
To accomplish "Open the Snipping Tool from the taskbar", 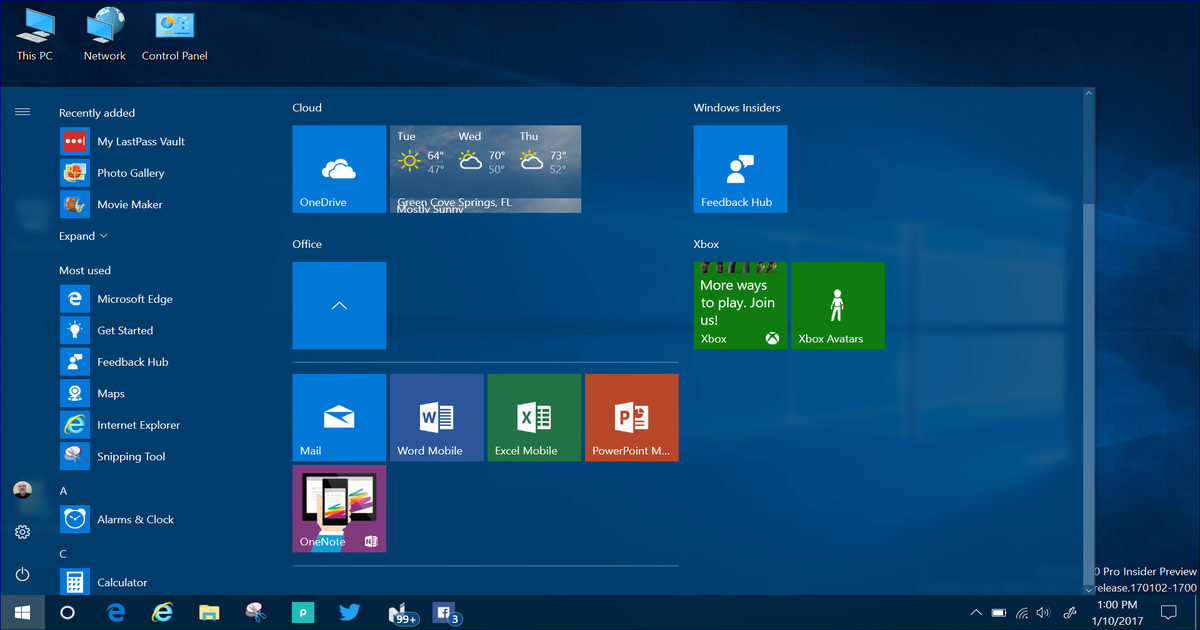I will (256, 612).
